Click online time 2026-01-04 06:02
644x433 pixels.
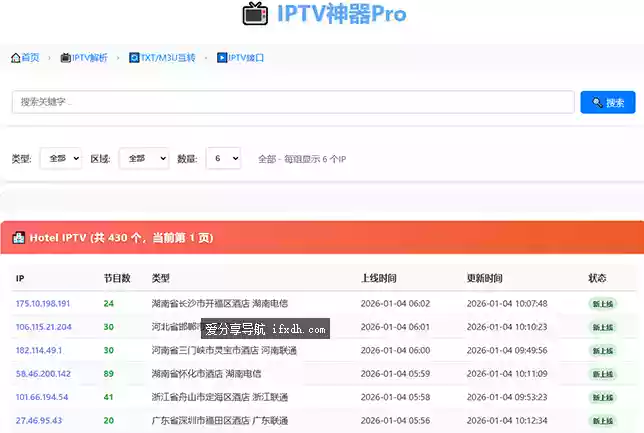click(x=395, y=304)
